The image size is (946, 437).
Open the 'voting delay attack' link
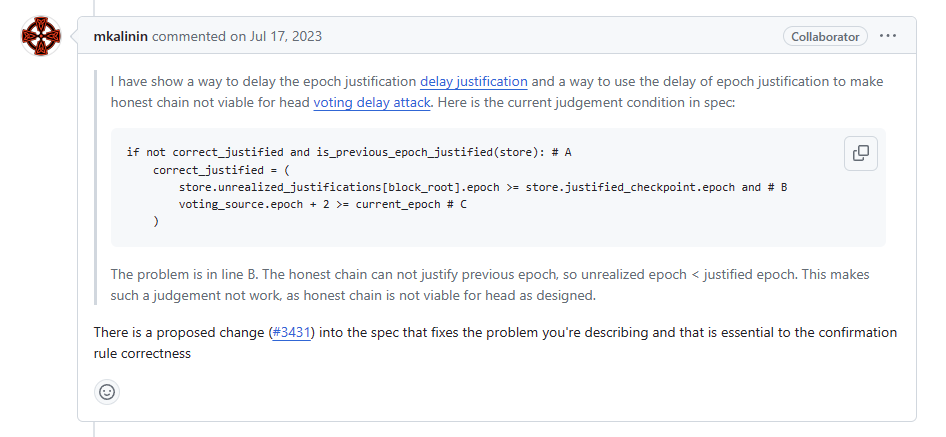[x=371, y=102]
